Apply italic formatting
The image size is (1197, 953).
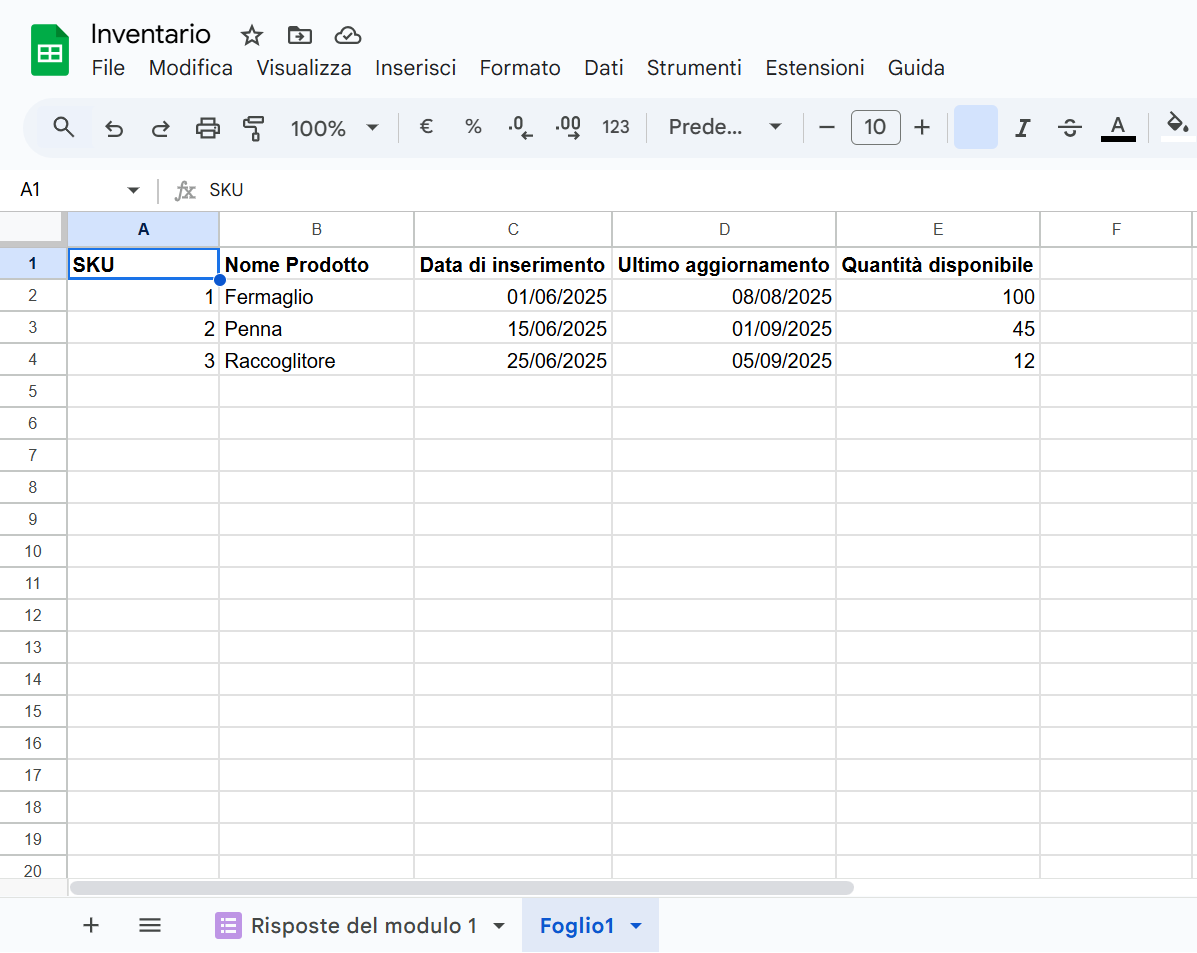tap(1022, 128)
